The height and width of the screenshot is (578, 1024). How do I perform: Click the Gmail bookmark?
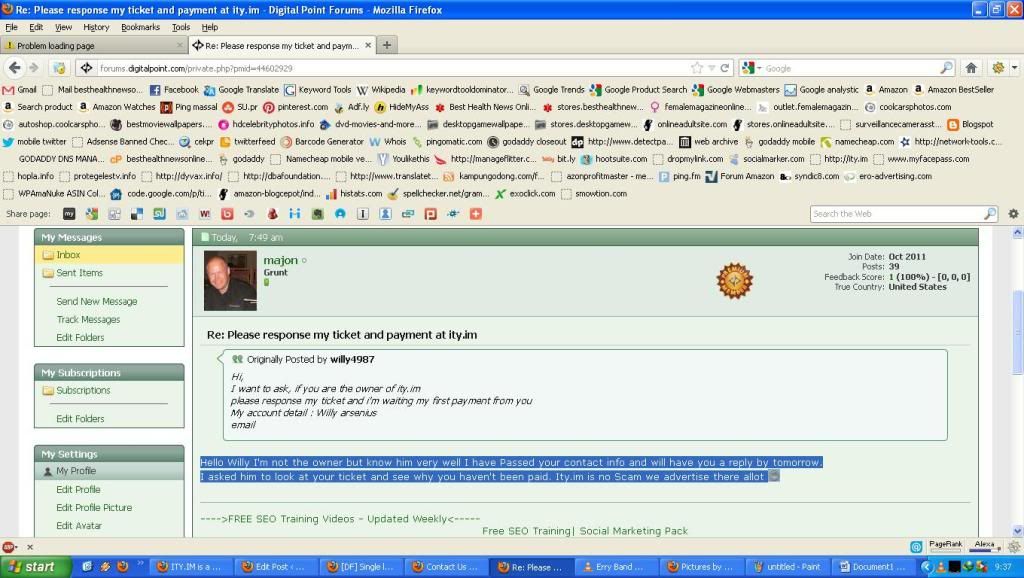[20, 89]
